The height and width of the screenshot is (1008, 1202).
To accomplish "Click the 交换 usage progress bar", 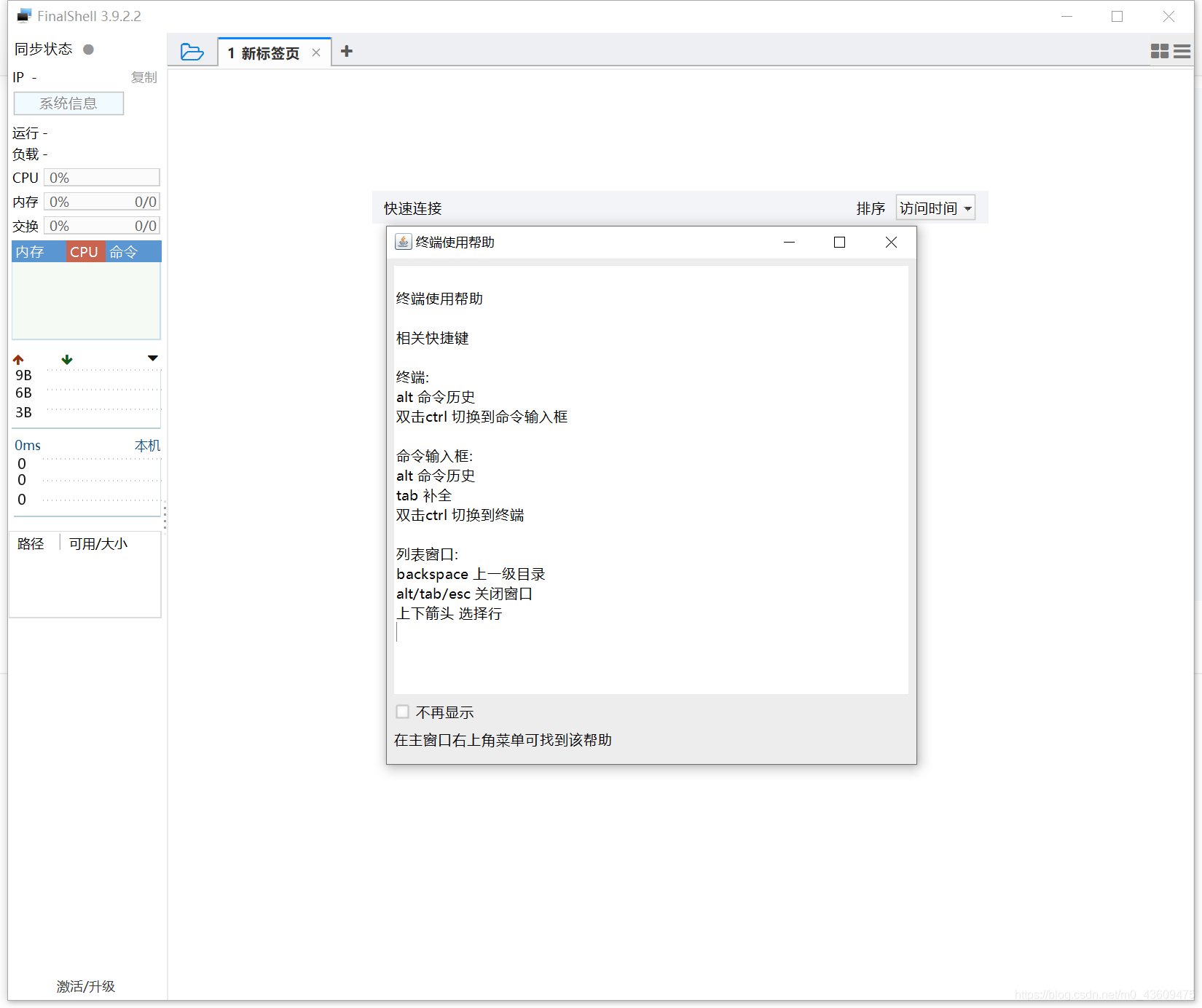I will click(x=101, y=226).
